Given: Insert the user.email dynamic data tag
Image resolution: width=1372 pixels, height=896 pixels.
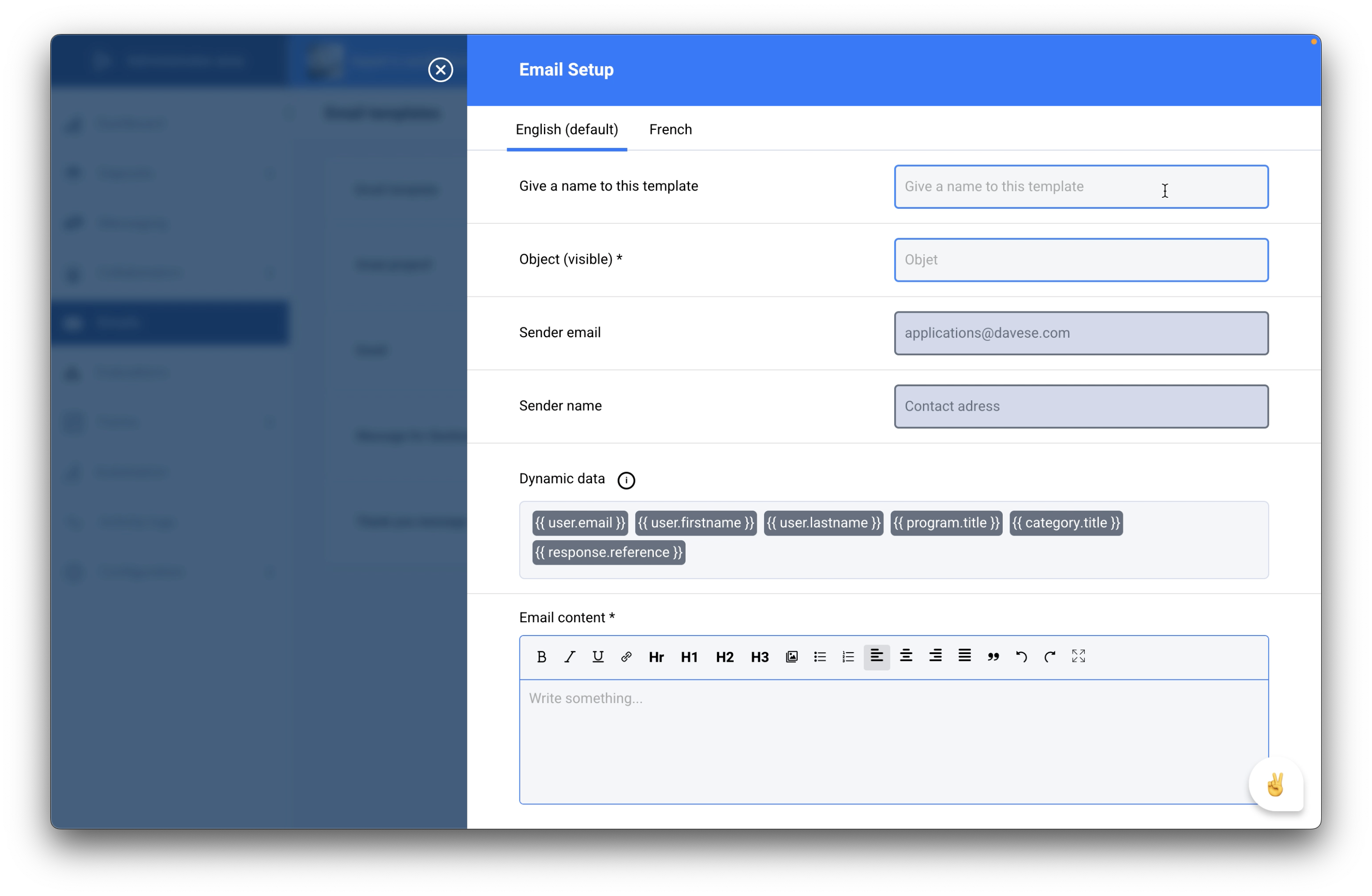Looking at the screenshot, I should tap(579, 523).
